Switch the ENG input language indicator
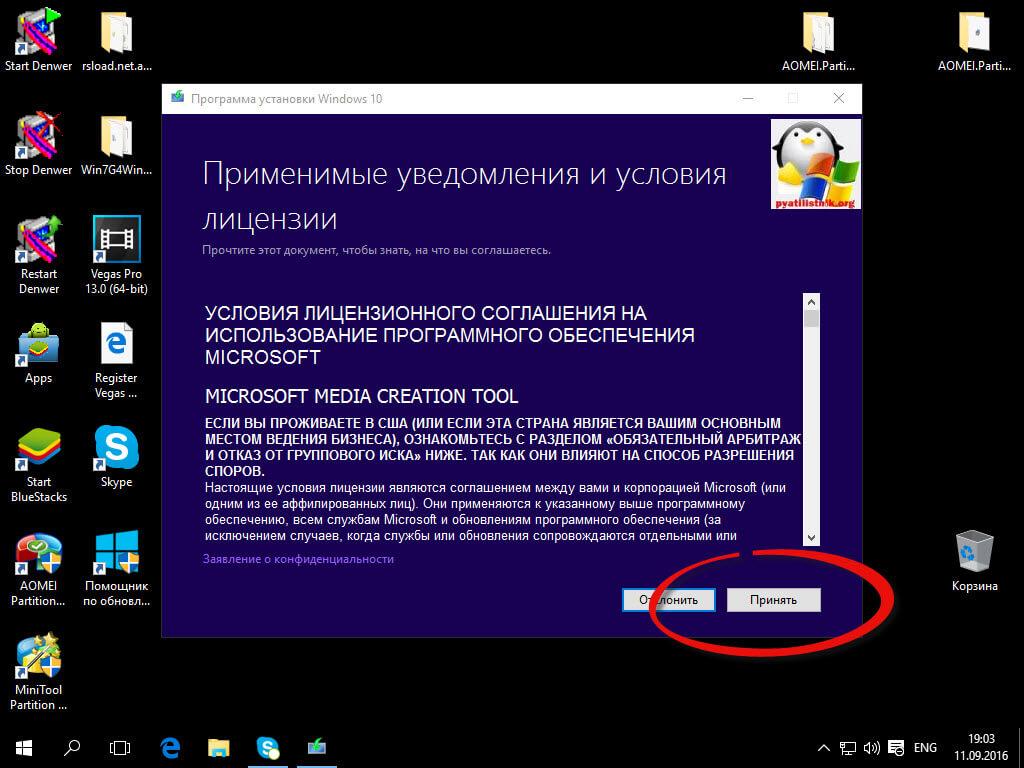Screen dimensions: 1024x768 925,748
